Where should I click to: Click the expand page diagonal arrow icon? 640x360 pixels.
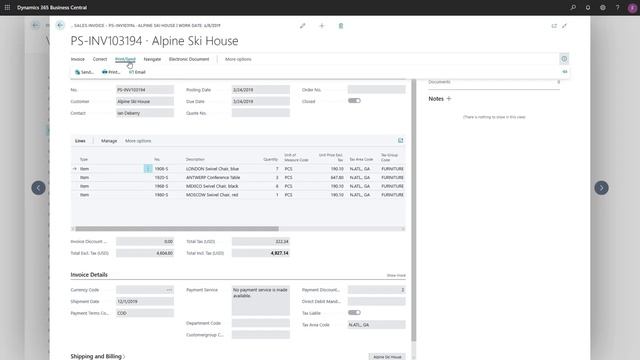[564, 26]
